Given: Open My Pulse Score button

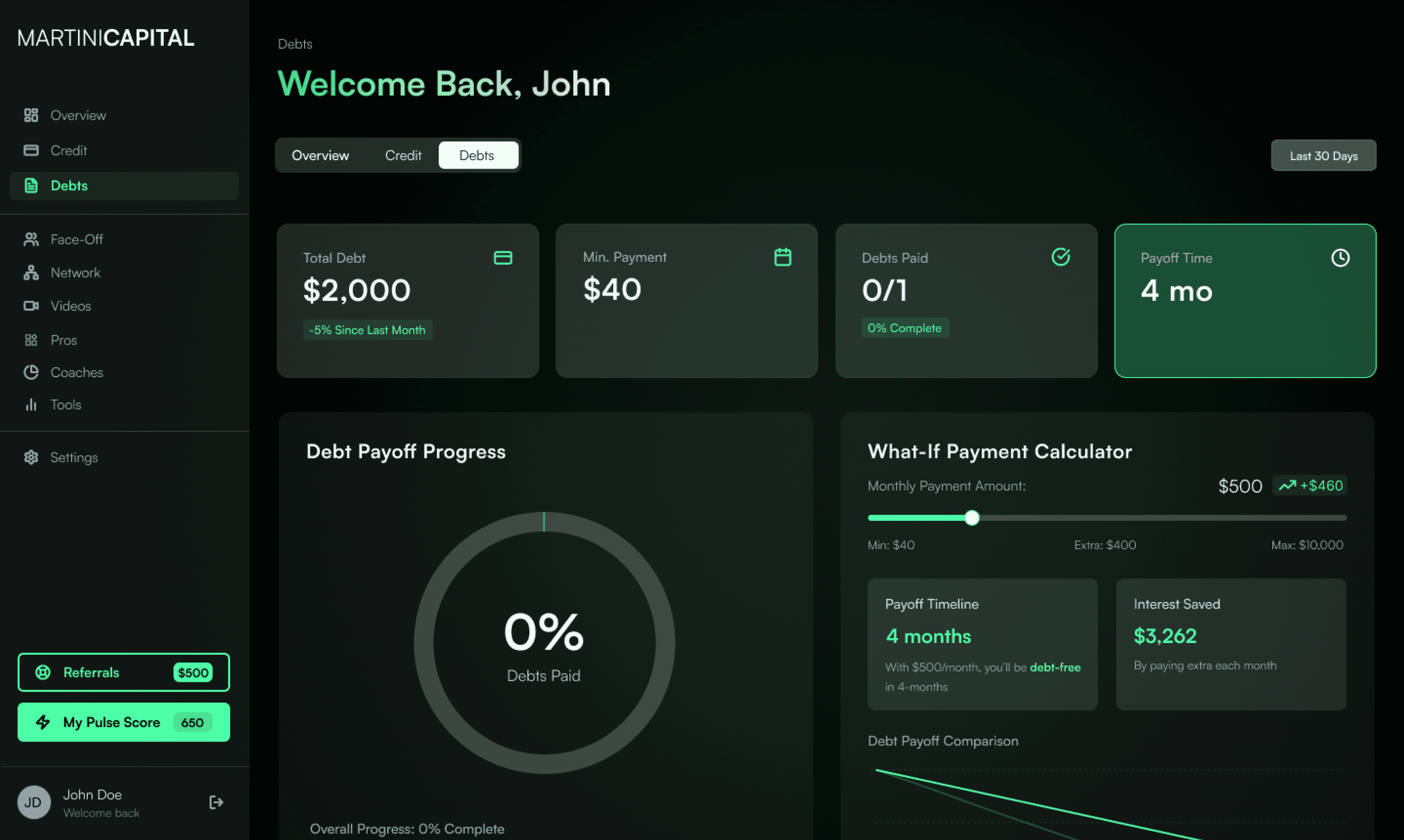Looking at the screenshot, I should [123, 722].
